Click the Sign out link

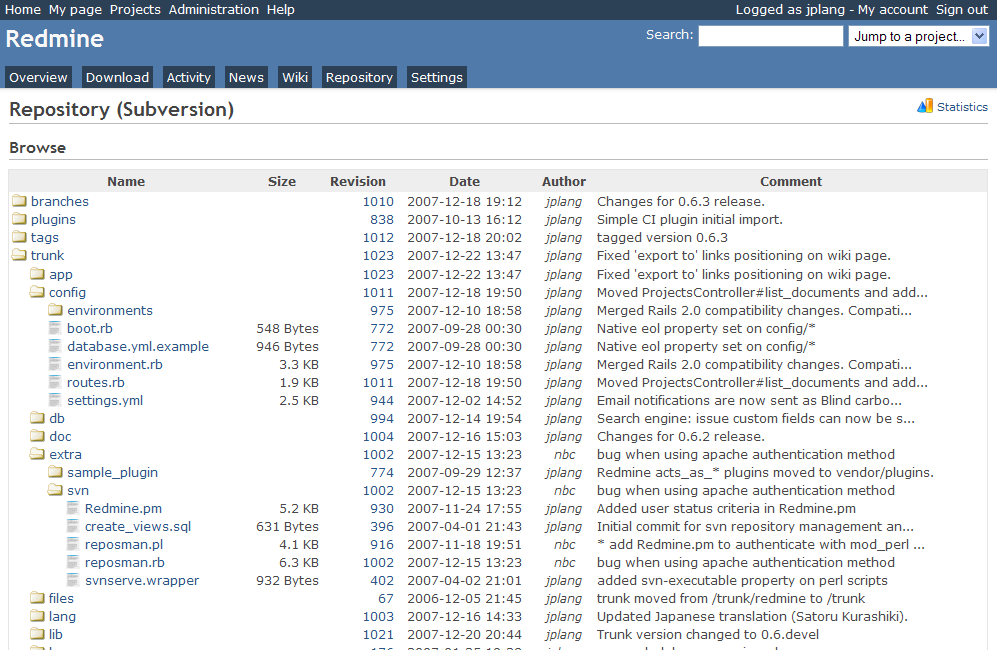click(x=961, y=9)
